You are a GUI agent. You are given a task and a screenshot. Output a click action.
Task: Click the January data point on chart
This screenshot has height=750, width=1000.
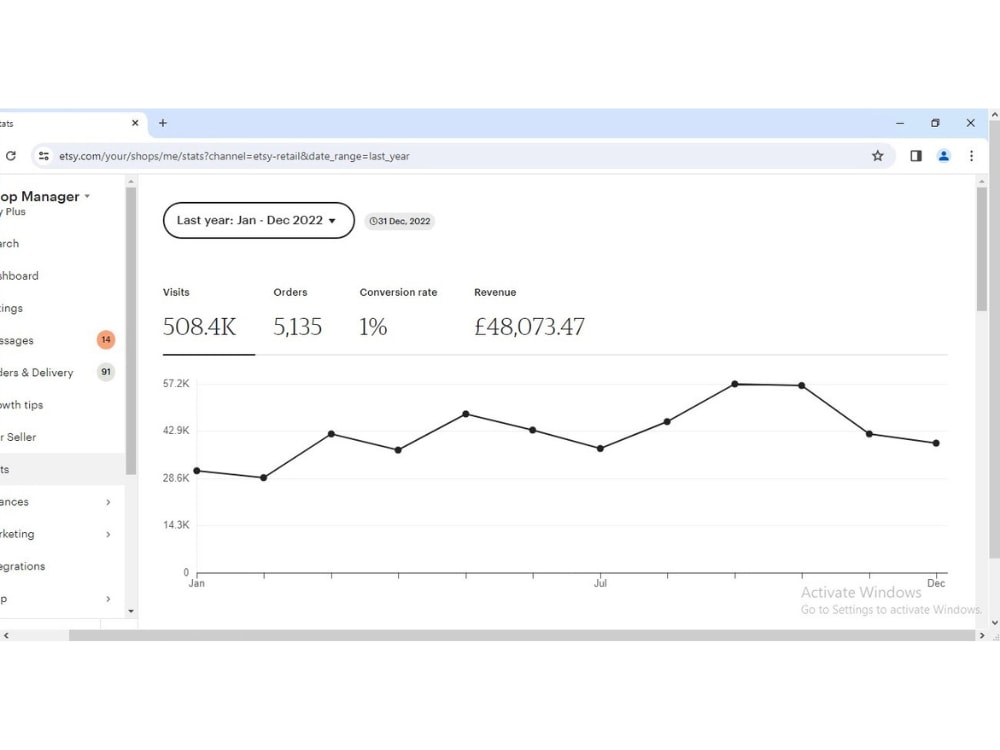pos(197,471)
